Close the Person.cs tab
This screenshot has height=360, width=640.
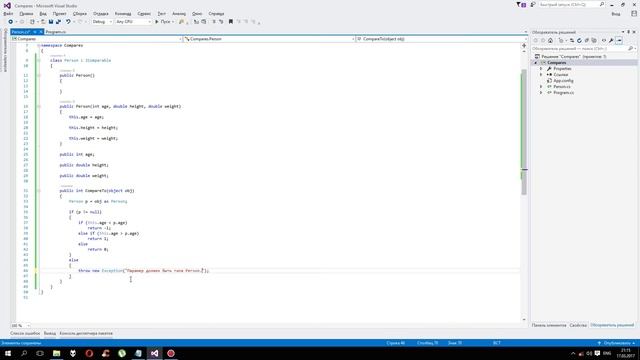[x=41, y=32]
